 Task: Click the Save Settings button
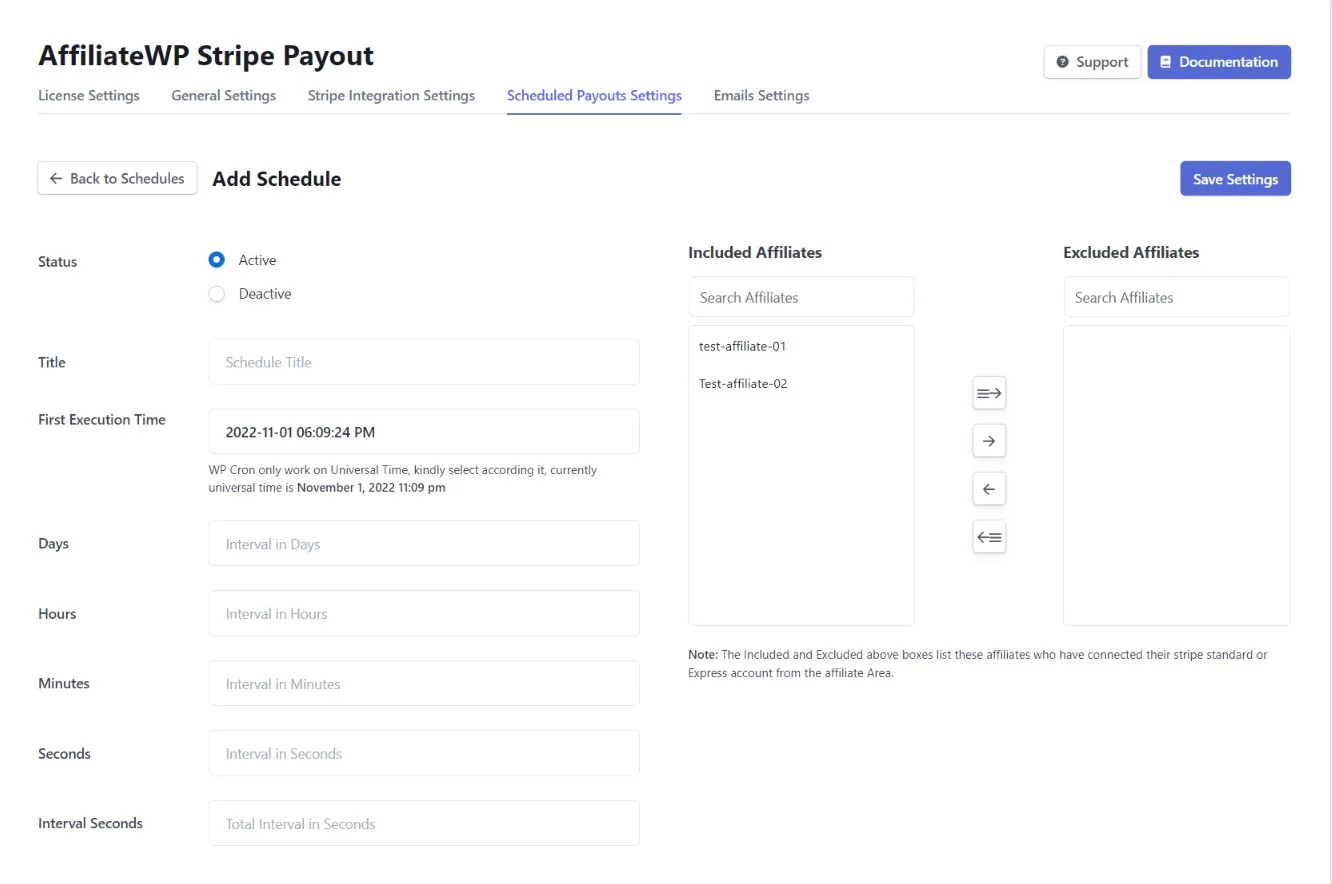(1235, 178)
